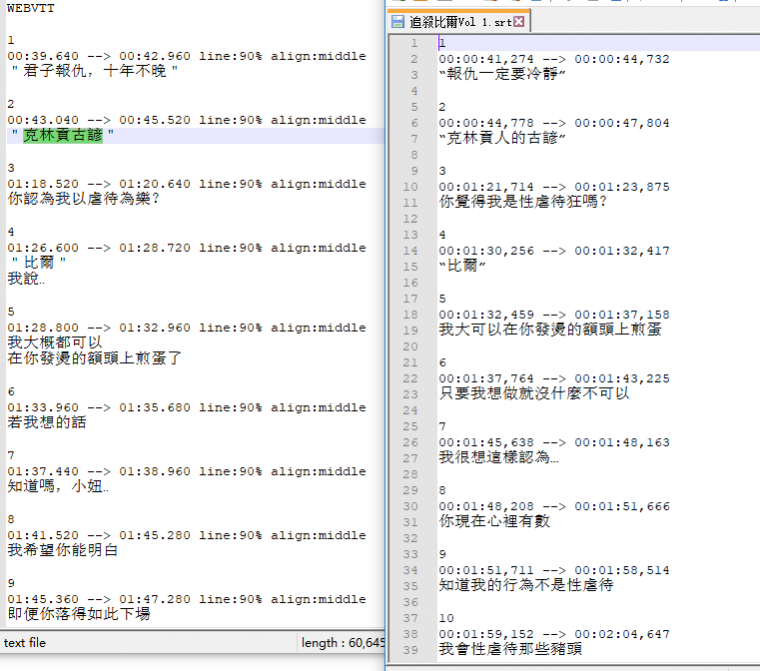Click the srt line 你現在心裡有數
The image size is (760, 671).
tap(494, 521)
